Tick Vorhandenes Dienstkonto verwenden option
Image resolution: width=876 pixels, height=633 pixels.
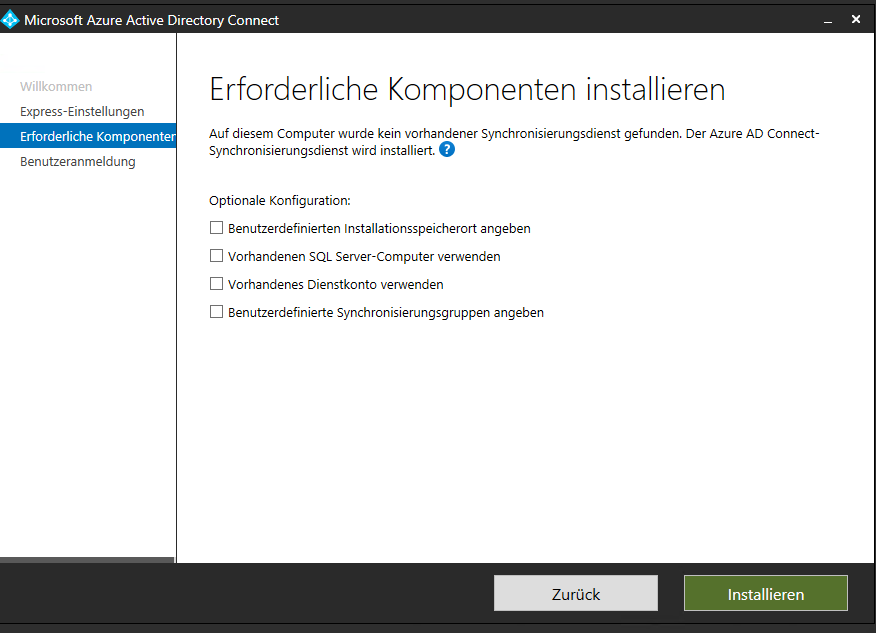coord(216,284)
